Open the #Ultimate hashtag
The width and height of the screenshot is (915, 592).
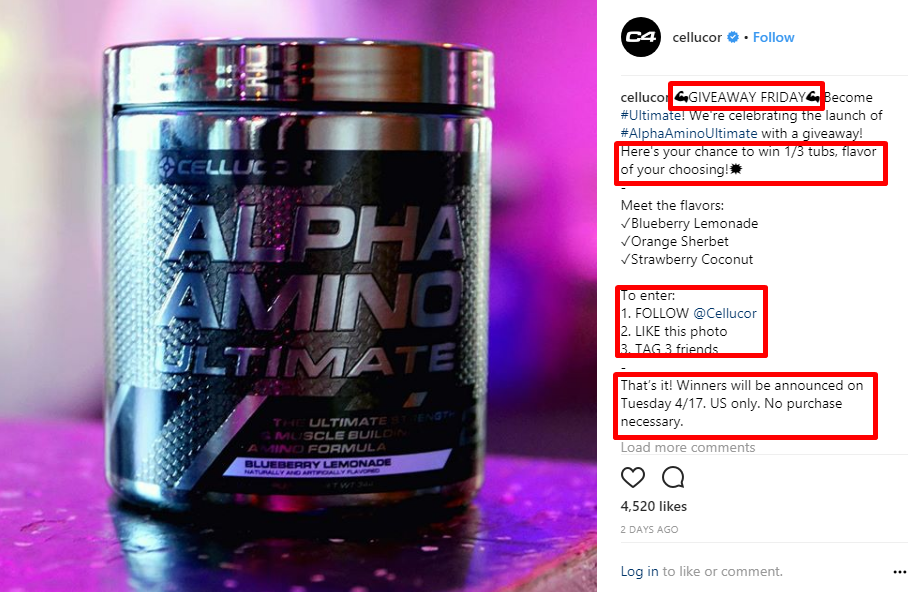tap(651, 116)
